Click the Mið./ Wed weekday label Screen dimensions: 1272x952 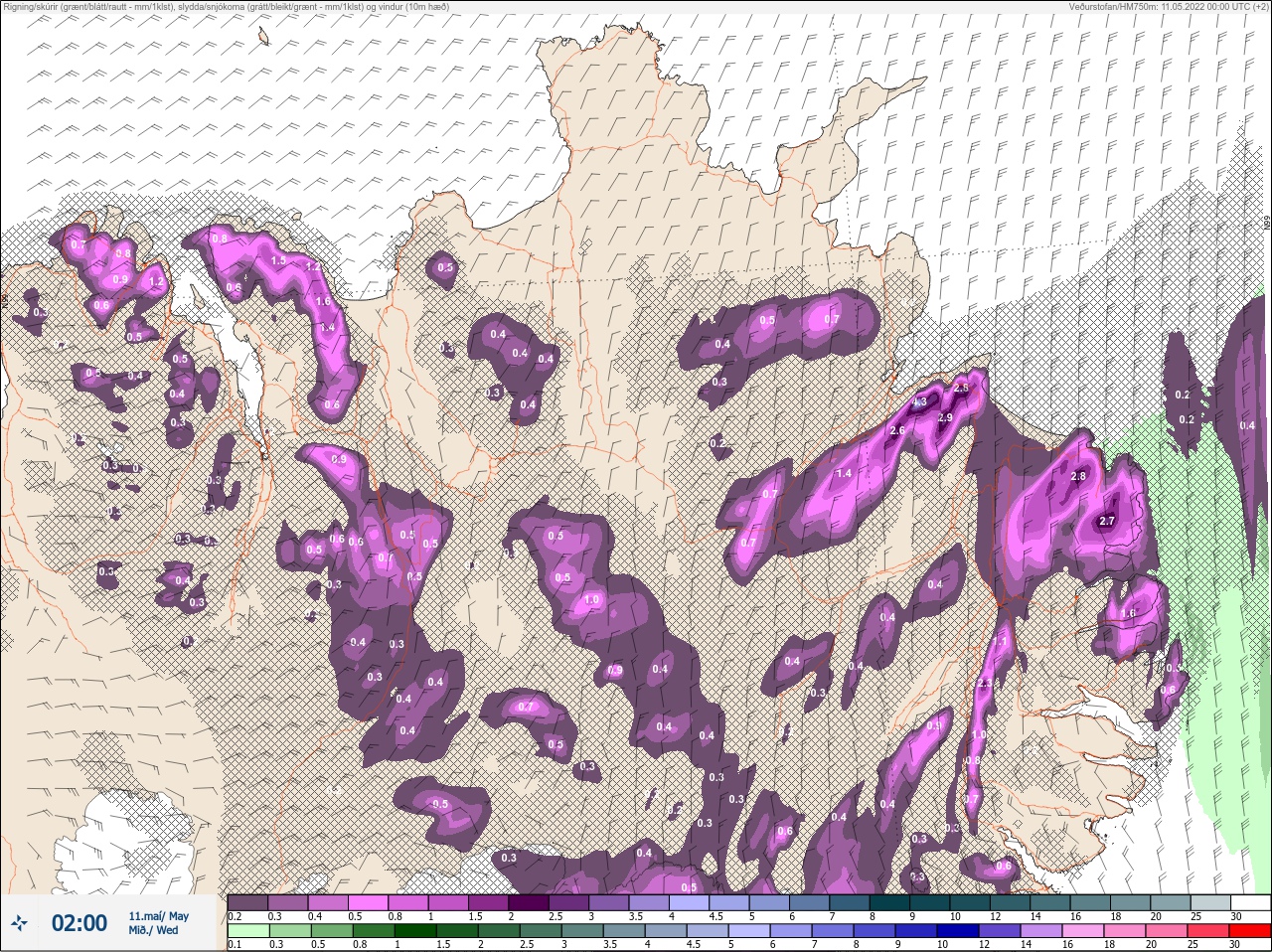point(153,930)
